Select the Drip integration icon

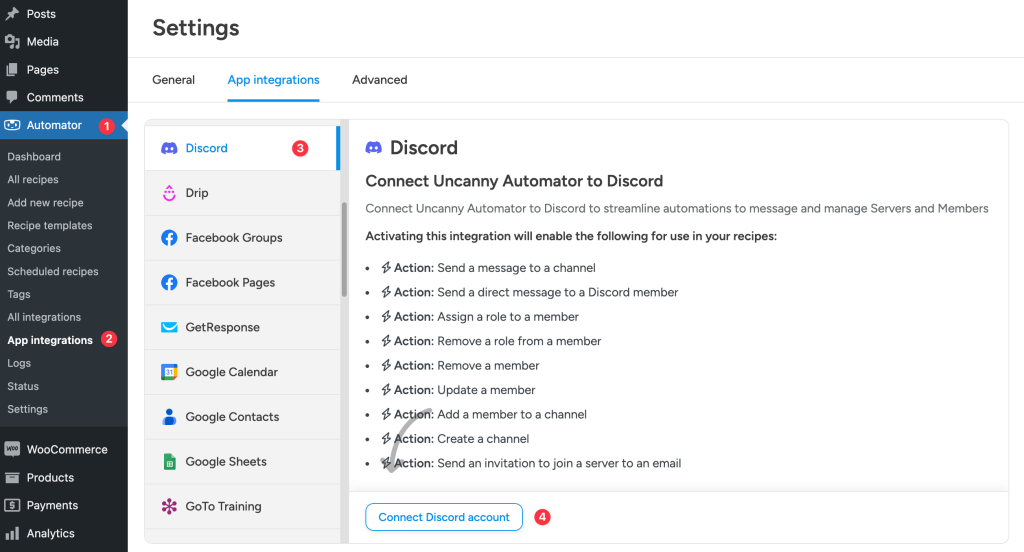pyautogui.click(x=169, y=193)
